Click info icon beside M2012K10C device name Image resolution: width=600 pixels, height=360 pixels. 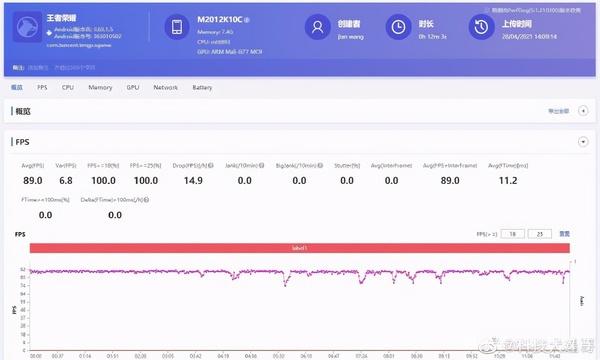247,20
